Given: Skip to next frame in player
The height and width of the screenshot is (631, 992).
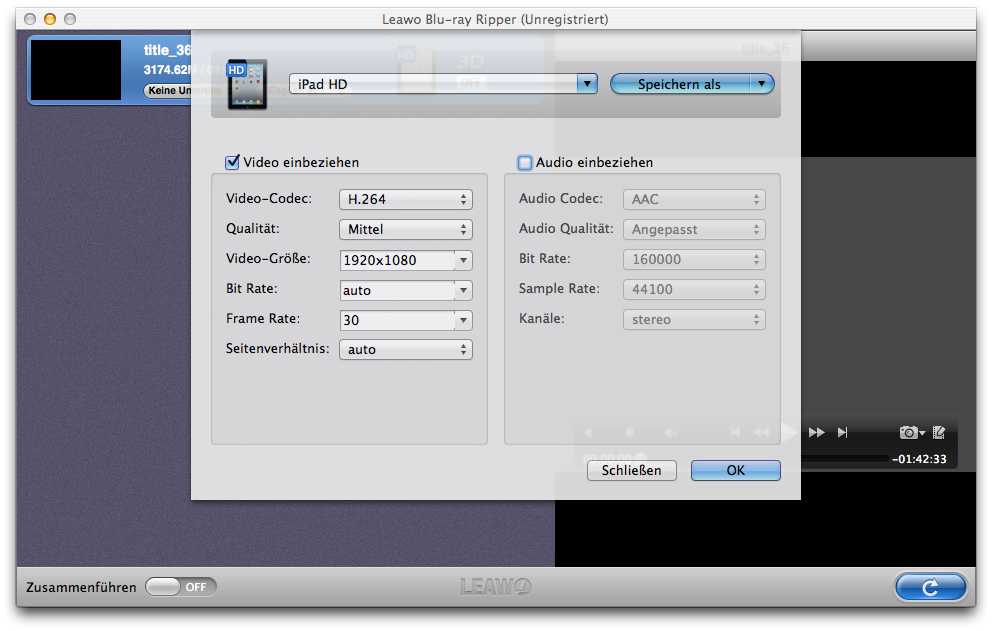Looking at the screenshot, I should coord(842,433).
